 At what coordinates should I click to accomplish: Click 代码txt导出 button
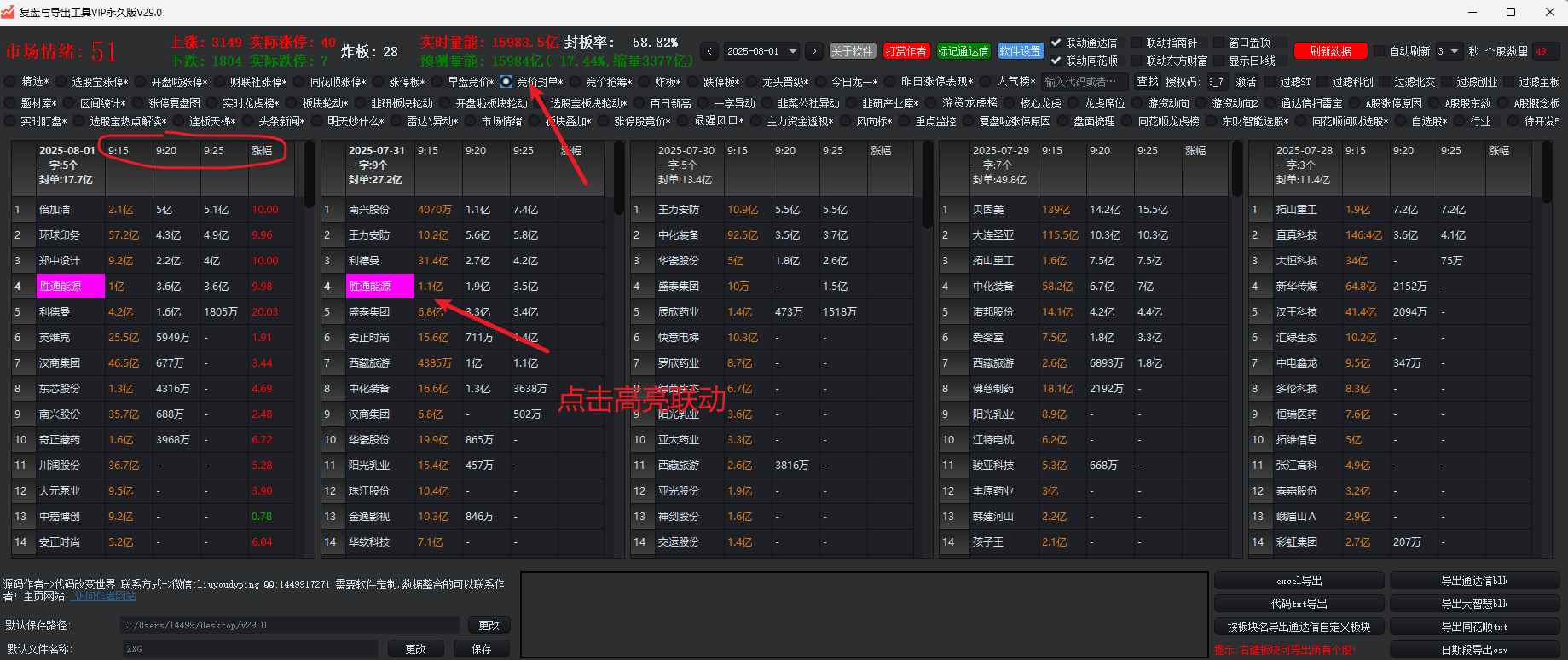1299,604
